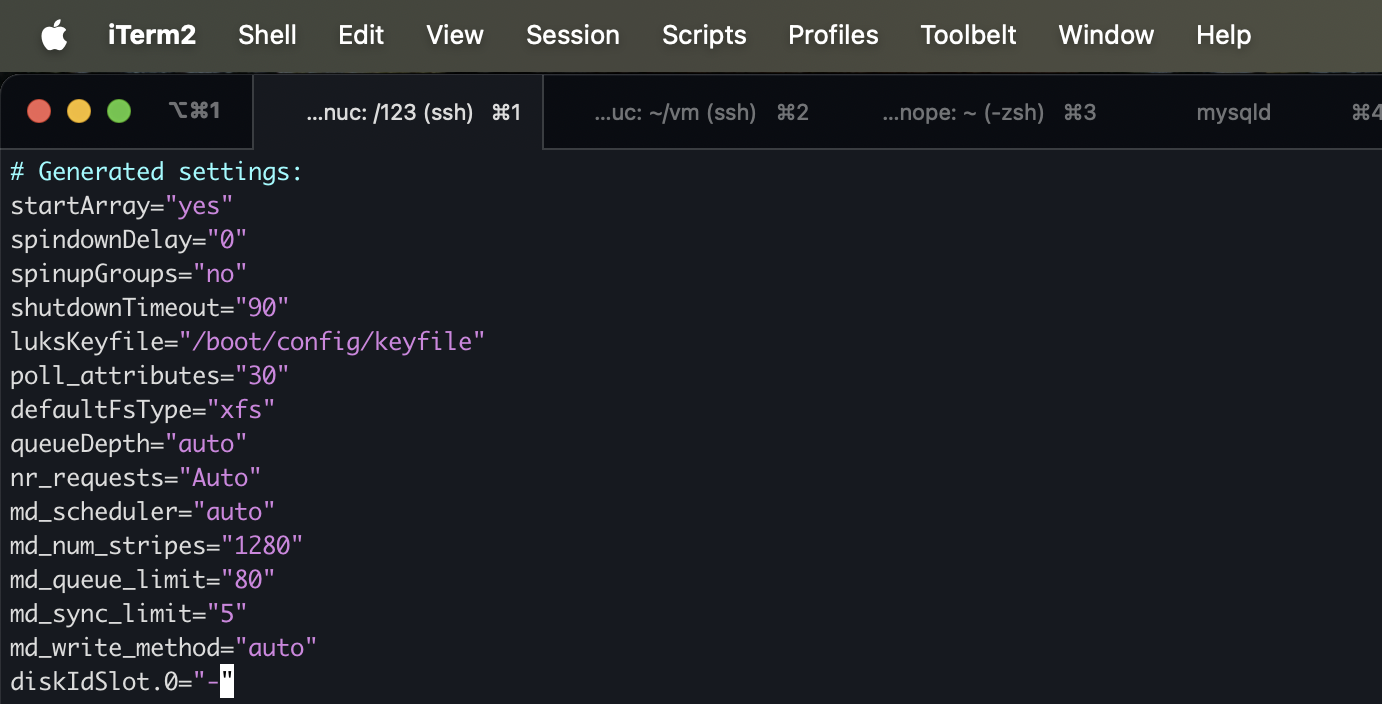Open the Help menu
This screenshot has width=1382, height=704.
(1223, 36)
